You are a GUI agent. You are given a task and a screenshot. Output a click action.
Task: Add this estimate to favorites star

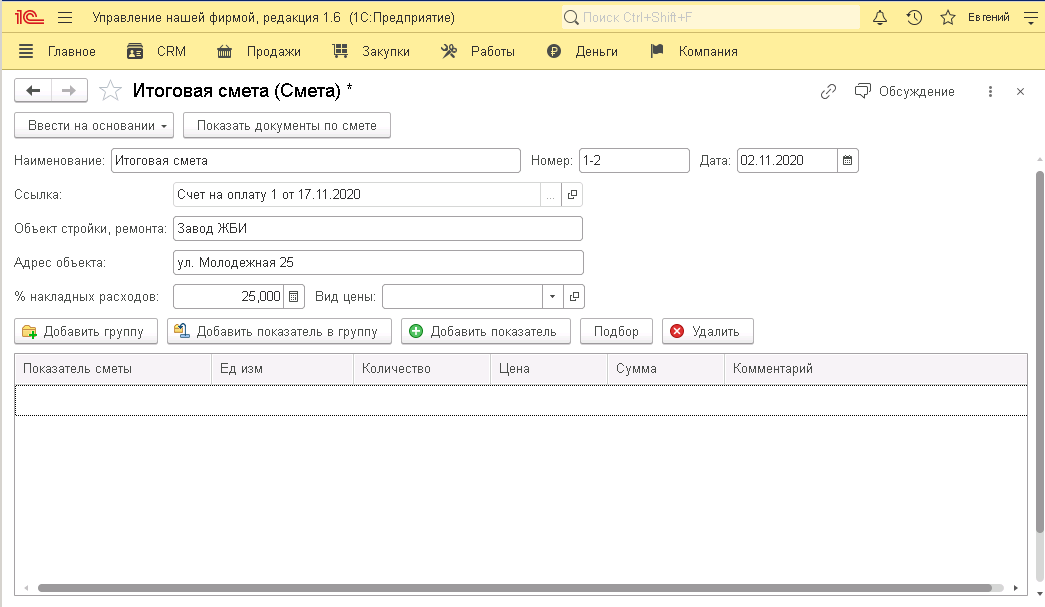pyautogui.click(x=110, y=91)
